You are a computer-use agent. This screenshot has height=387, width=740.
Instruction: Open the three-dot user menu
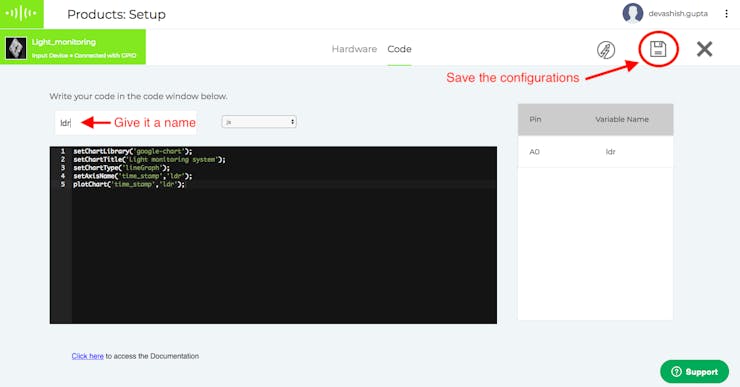[726, 14]
